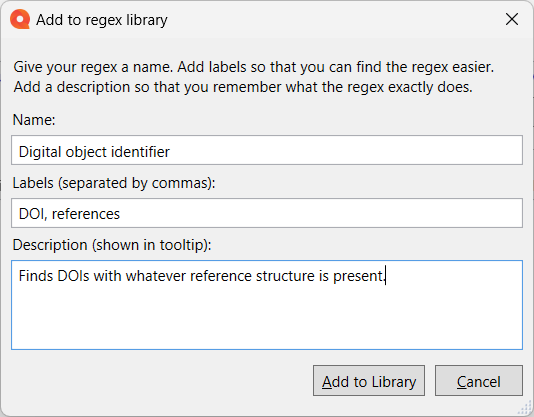
Task: Confirm with the Add to Library button
Action: (x=369, y=381)
